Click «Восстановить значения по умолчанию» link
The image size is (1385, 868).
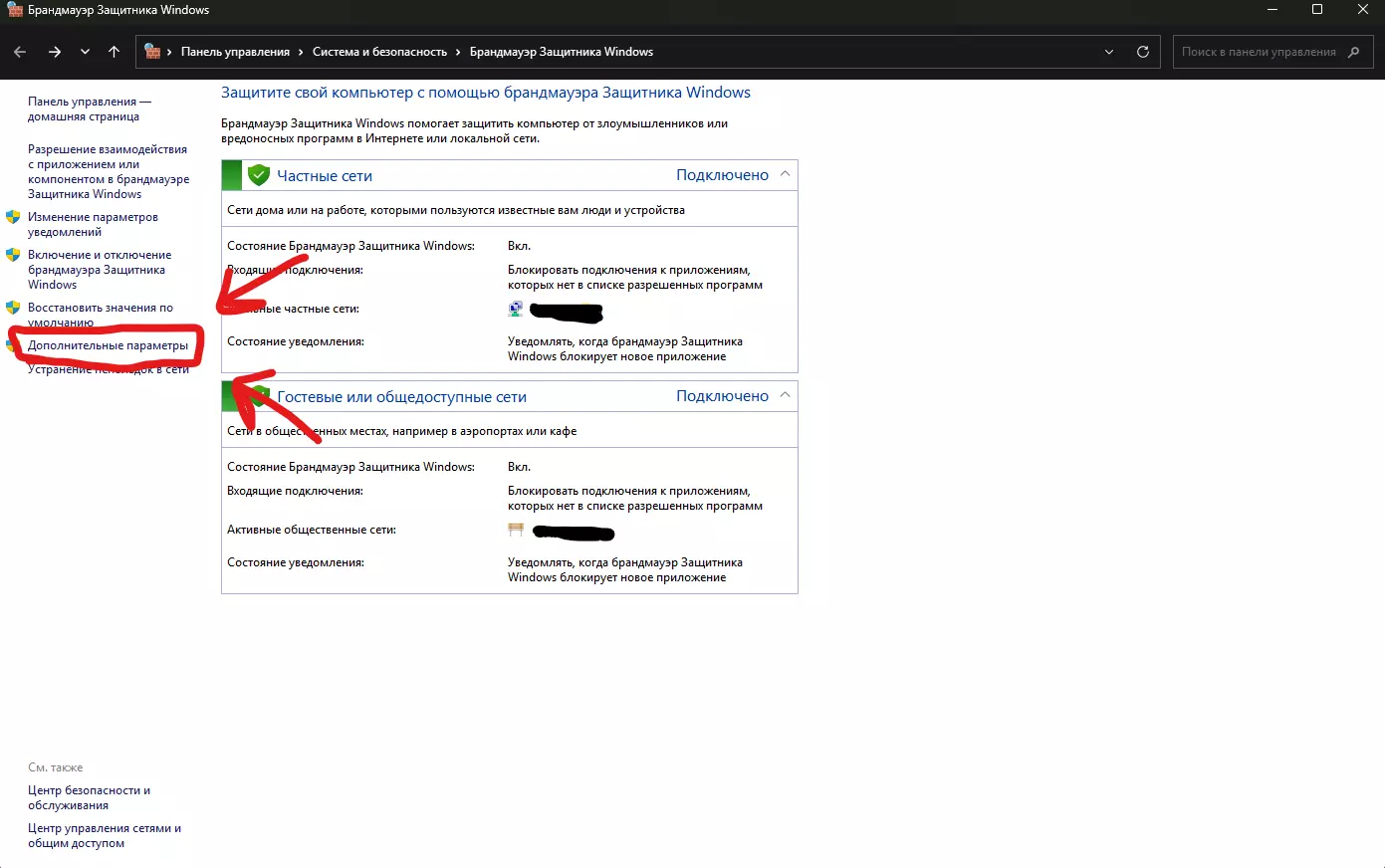[x=101, y=315]
